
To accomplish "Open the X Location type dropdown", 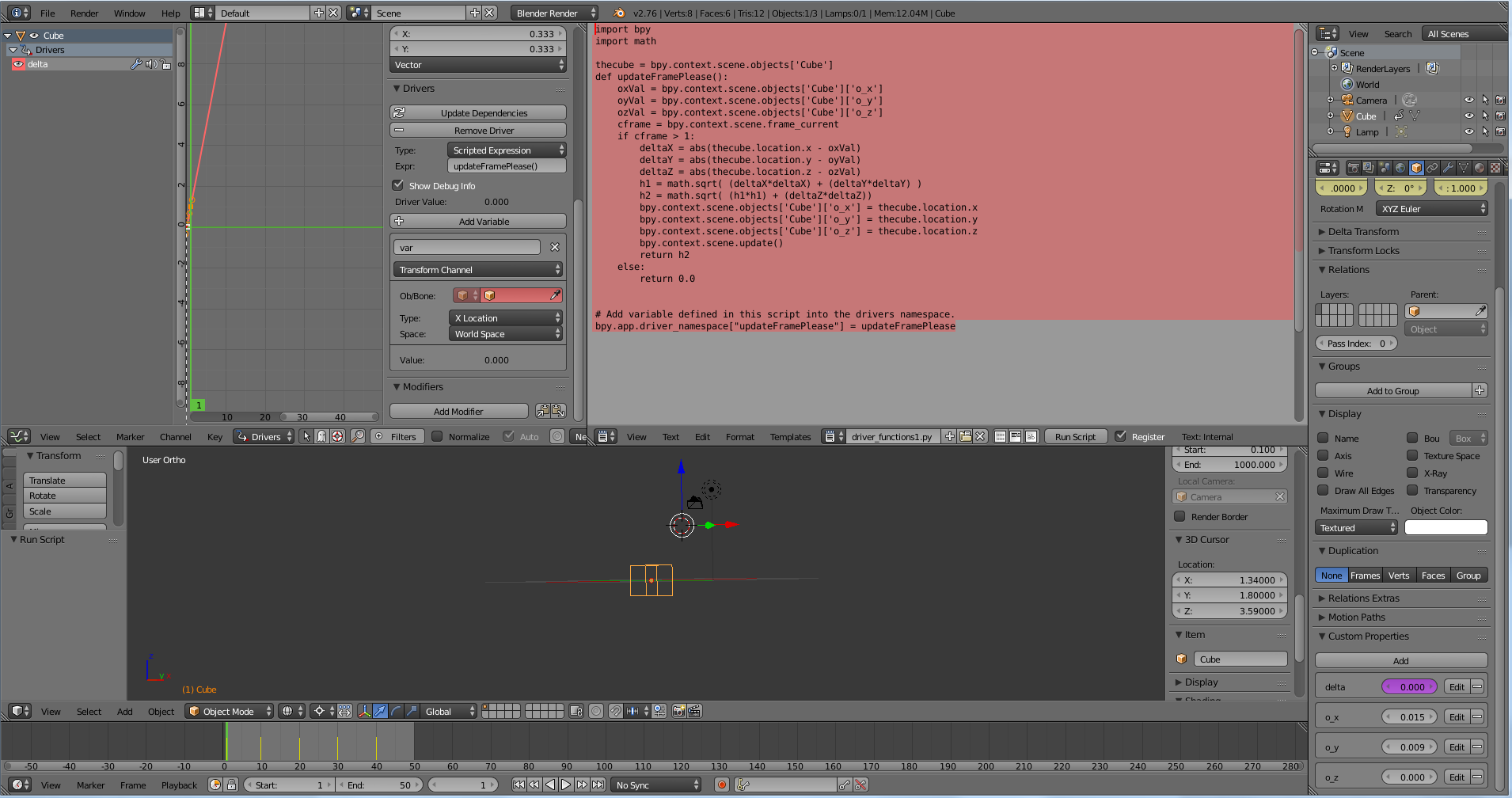I will pyautogui.click(x=506, y=317).
